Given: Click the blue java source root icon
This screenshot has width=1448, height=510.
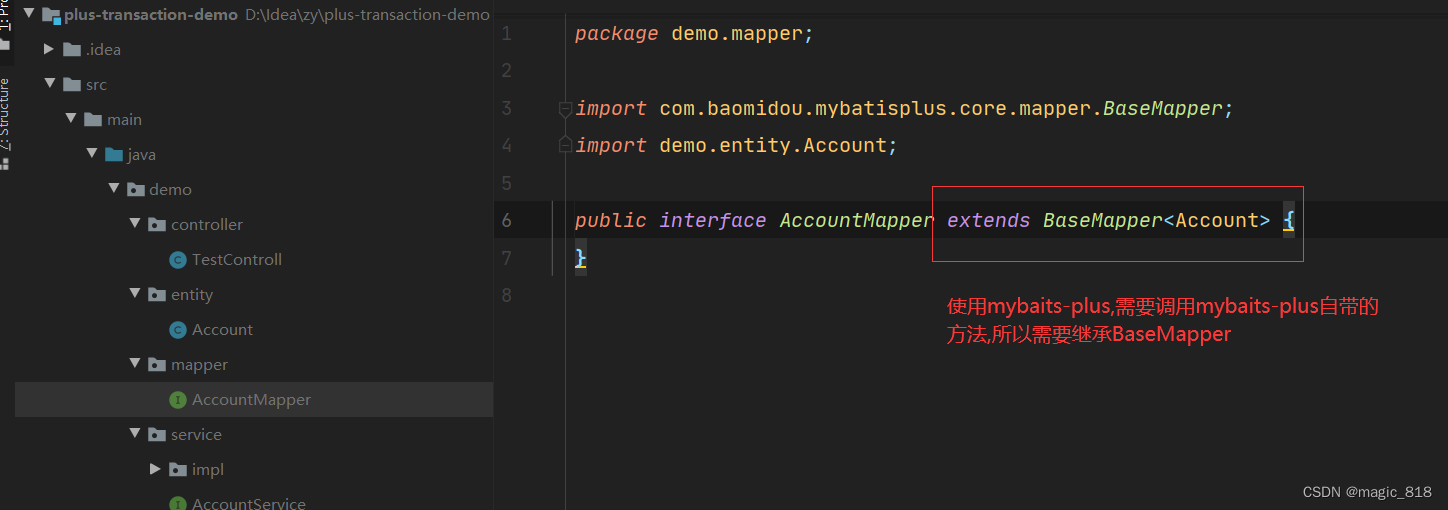Looking at the screenshot, I should (x=114, y=154).
